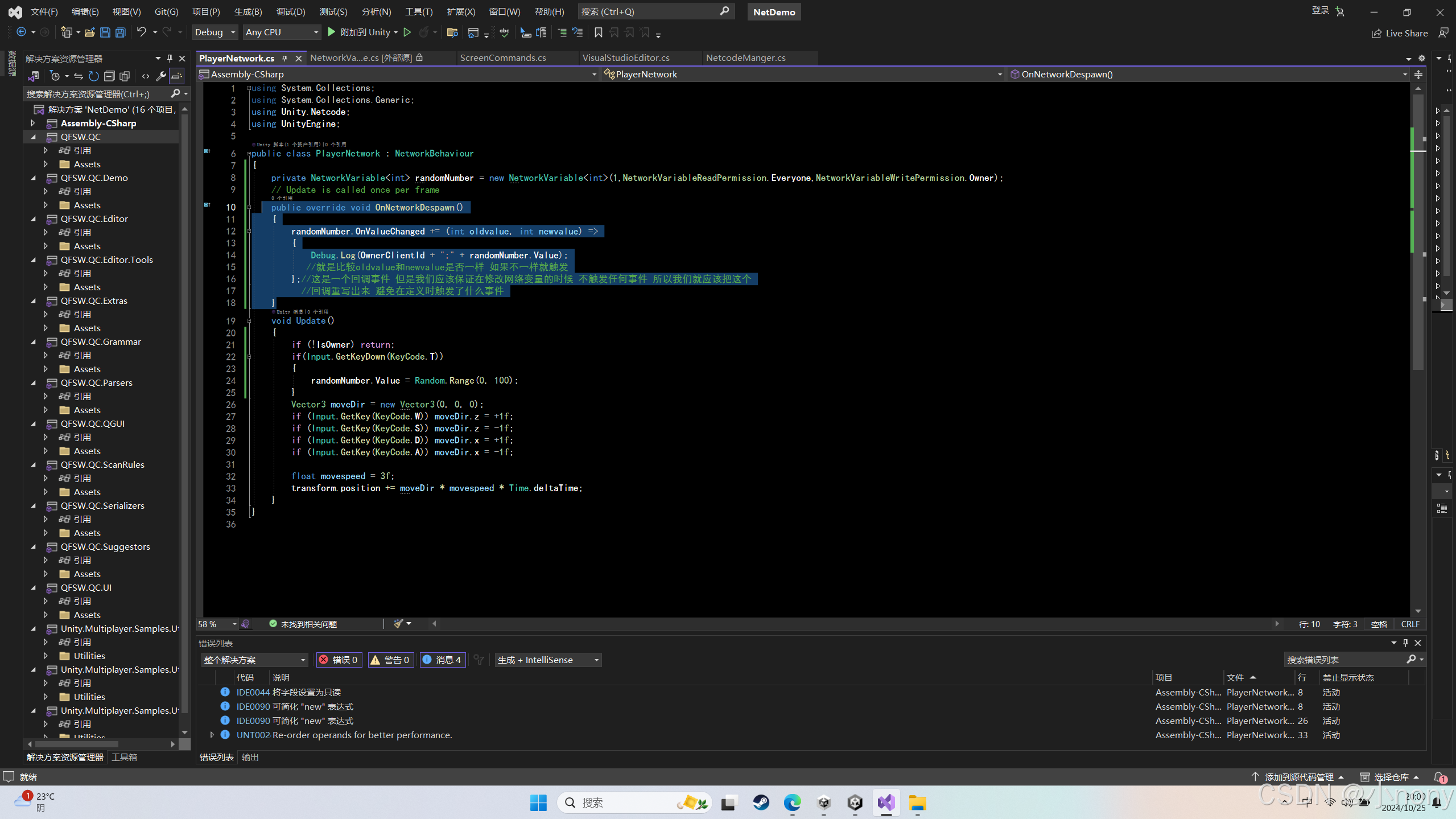Open the 58% zoom level selector

[x=216, y=624]
